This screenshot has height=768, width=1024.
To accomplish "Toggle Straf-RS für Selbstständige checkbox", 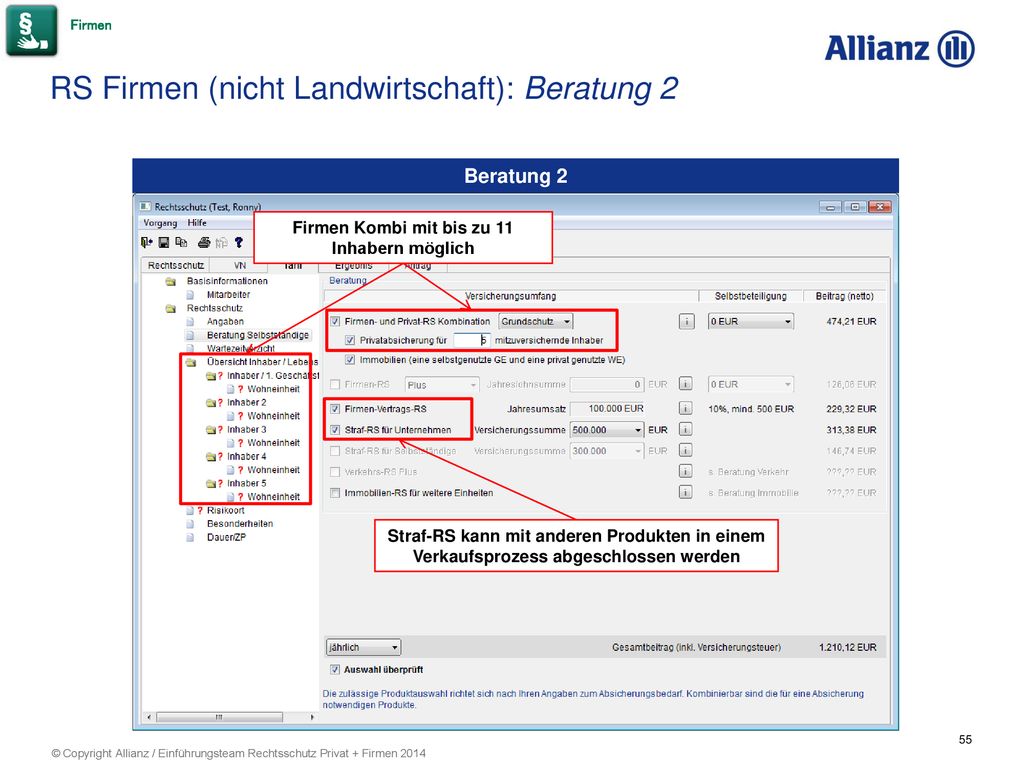I will tap(335, 451).
